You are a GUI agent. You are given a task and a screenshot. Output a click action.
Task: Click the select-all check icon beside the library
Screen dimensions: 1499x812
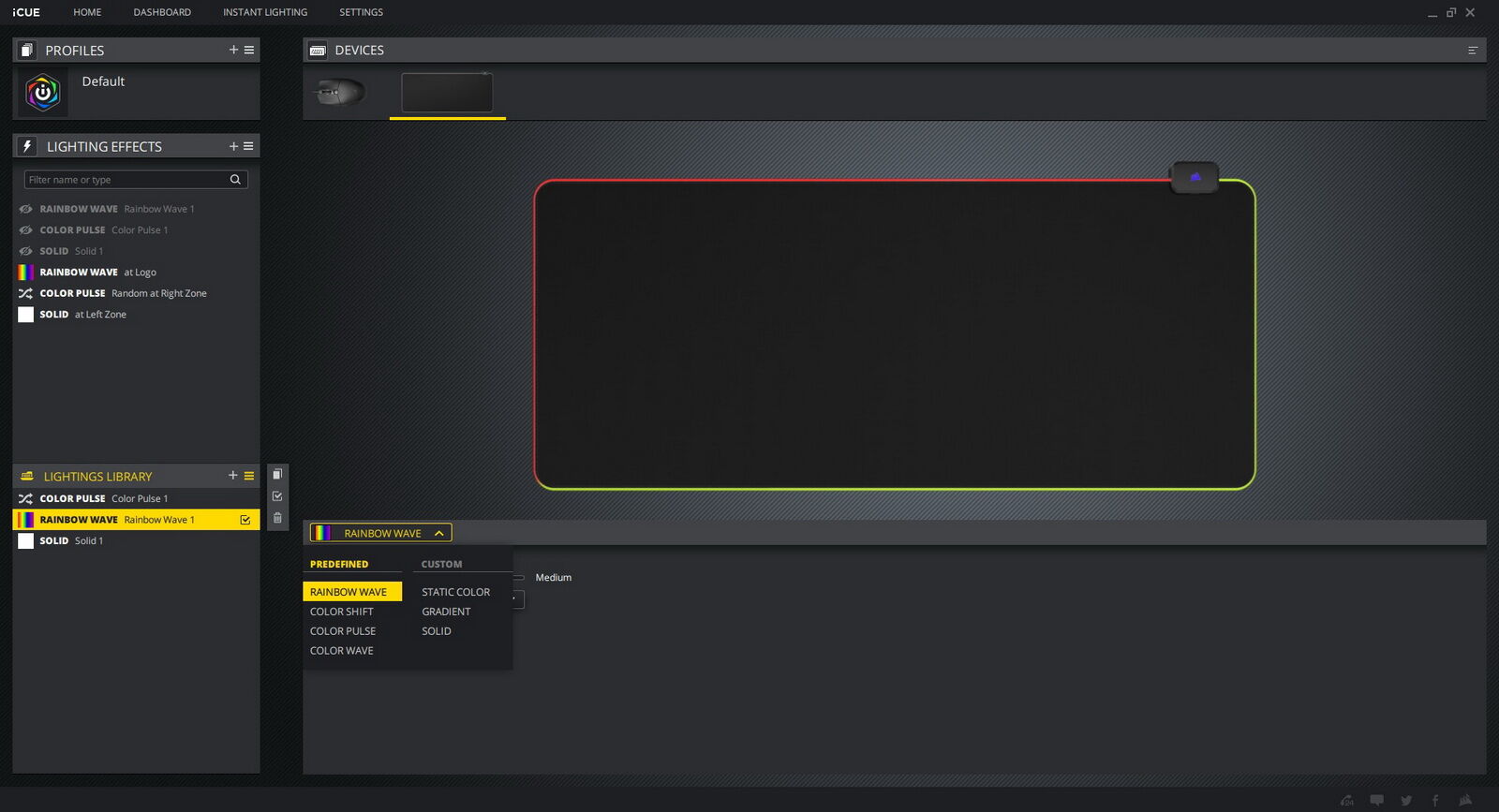[277, 496]
